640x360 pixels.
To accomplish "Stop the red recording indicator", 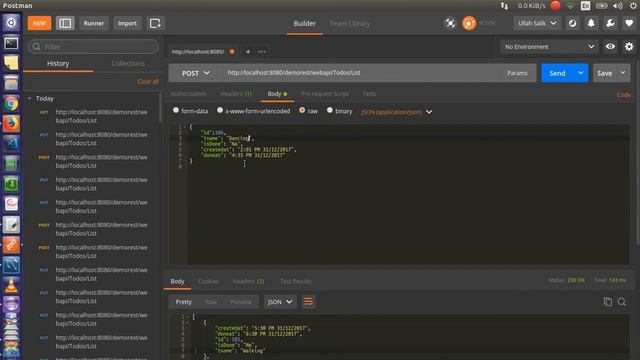I will point(555,5).
